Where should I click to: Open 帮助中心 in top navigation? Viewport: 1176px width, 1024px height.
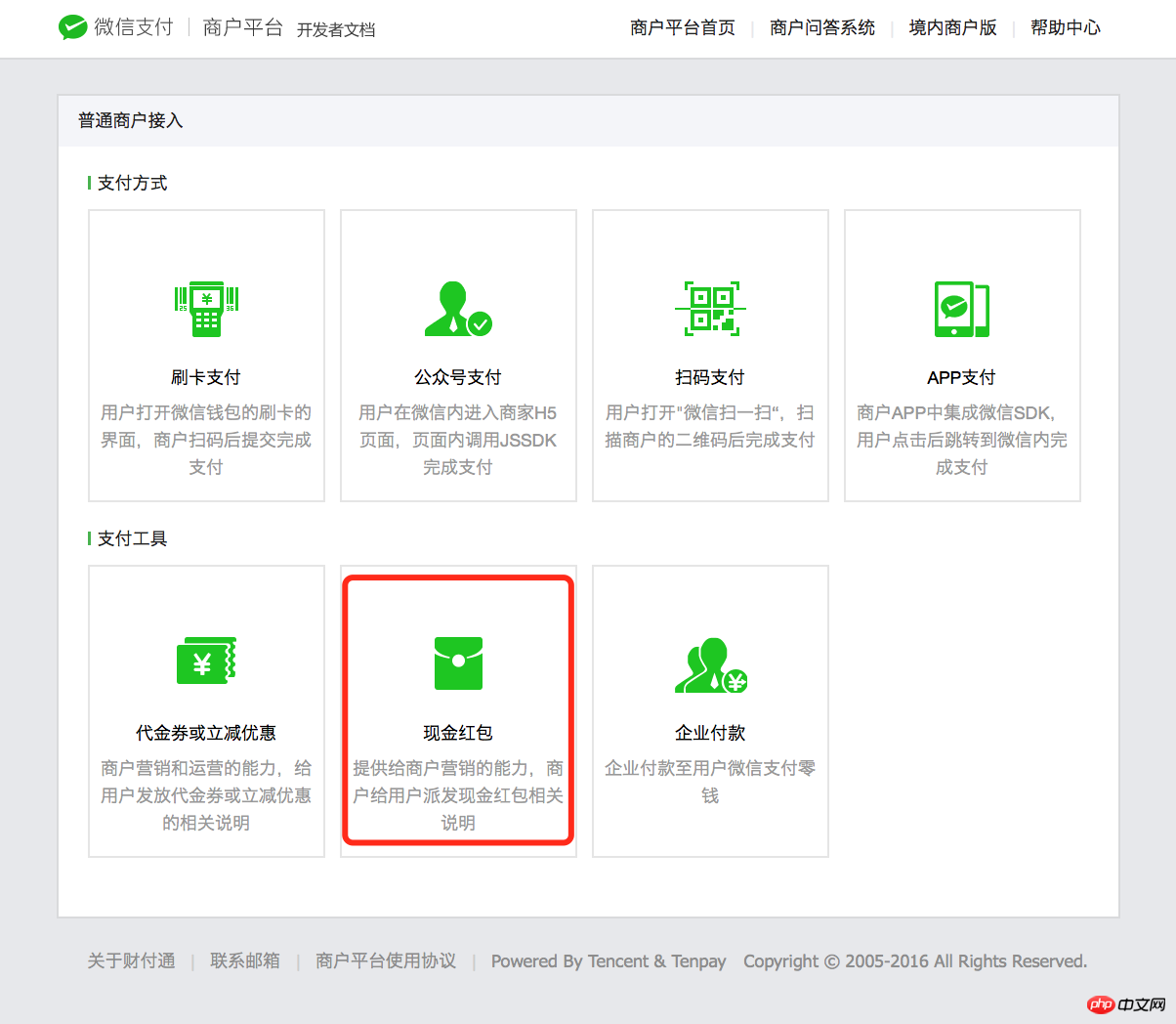click(x=1066, y=27)
